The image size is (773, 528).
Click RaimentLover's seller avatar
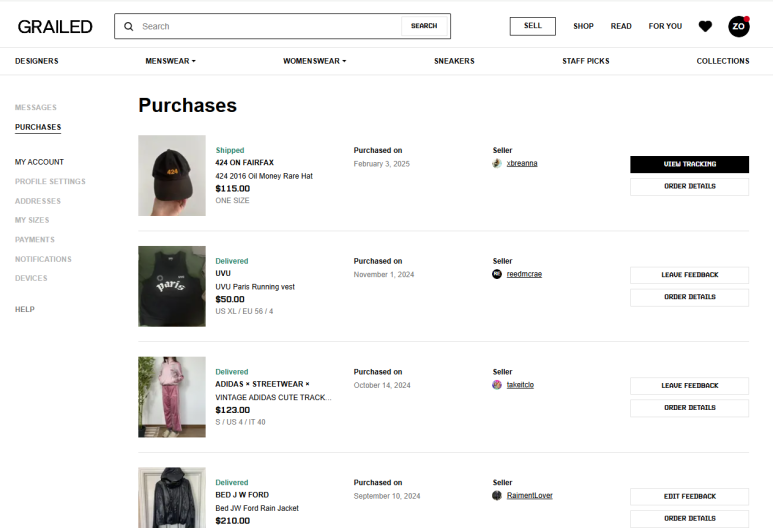coord(497,495)
